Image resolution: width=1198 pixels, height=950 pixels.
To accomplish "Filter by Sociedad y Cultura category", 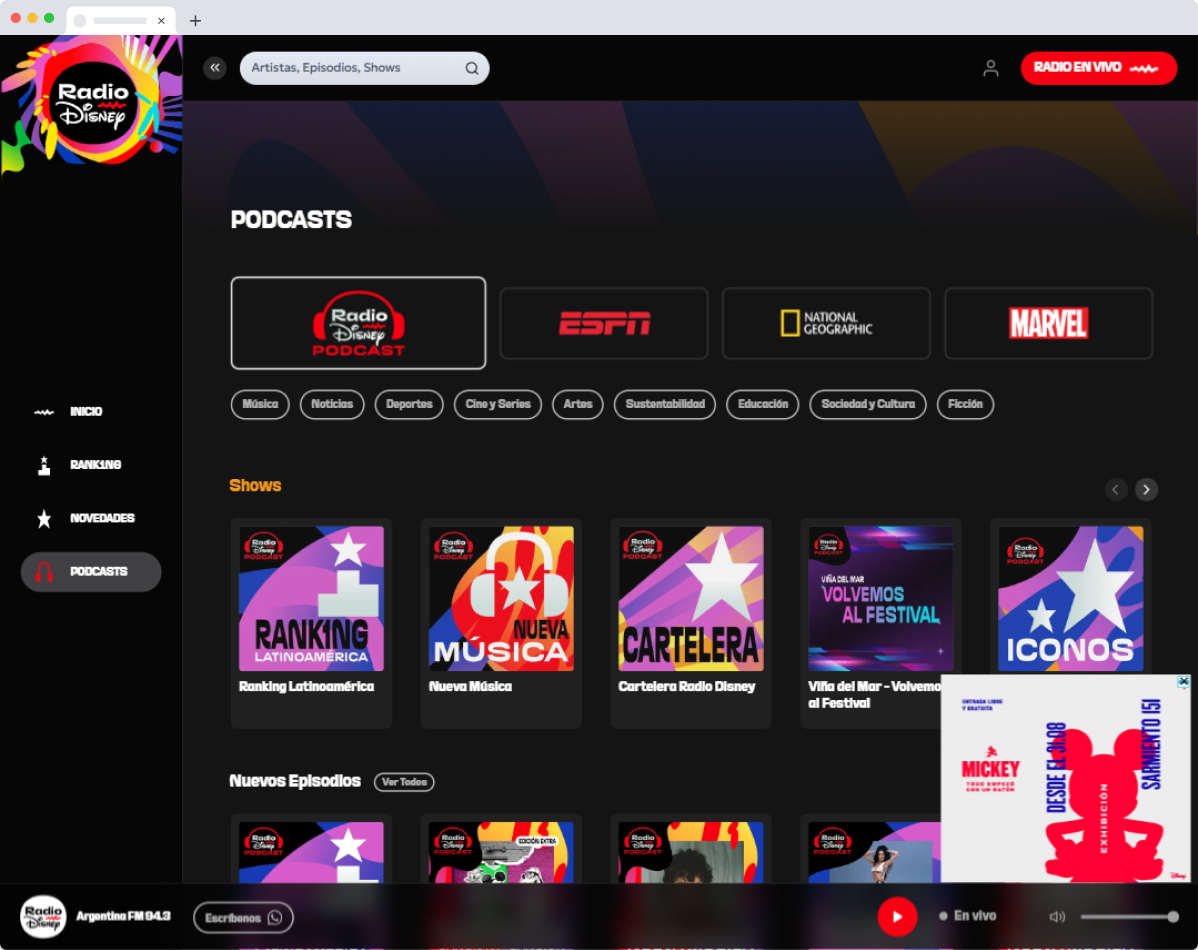I will click(x=868, y=404).
